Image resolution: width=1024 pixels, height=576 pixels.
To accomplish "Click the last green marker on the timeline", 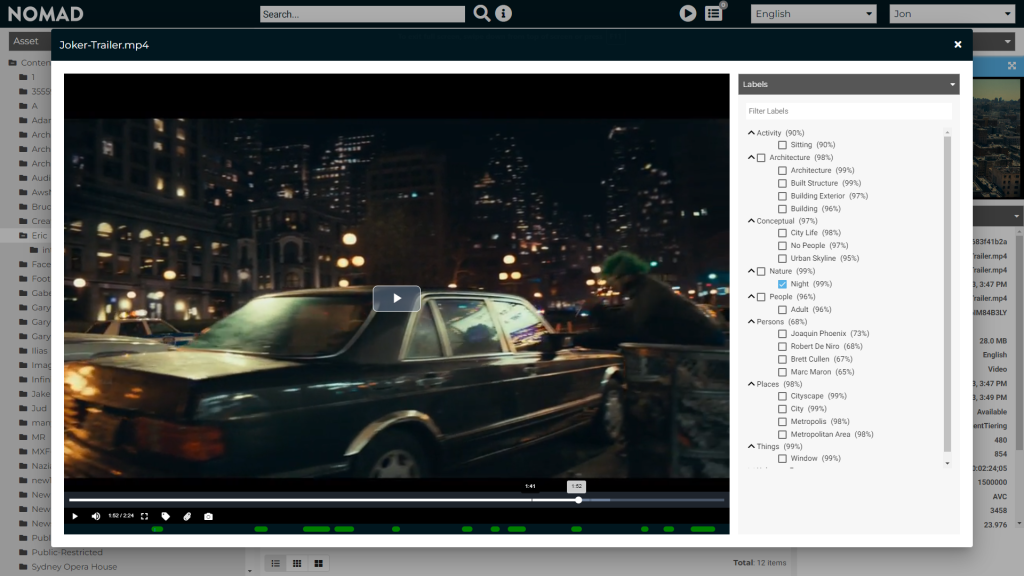I will pyautogui.click(x=703, y=529).
